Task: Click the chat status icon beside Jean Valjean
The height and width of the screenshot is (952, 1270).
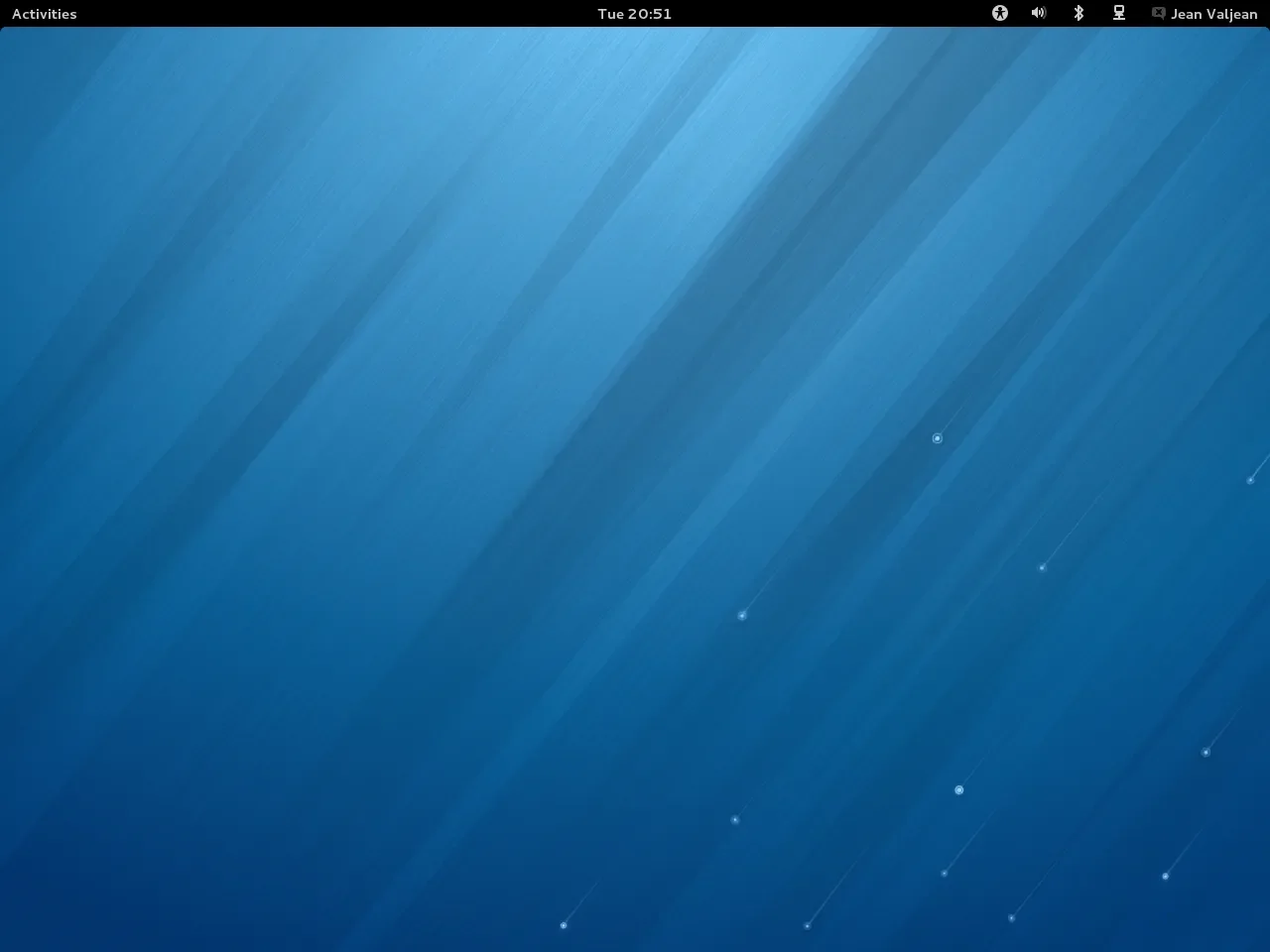Action: 1158,13
